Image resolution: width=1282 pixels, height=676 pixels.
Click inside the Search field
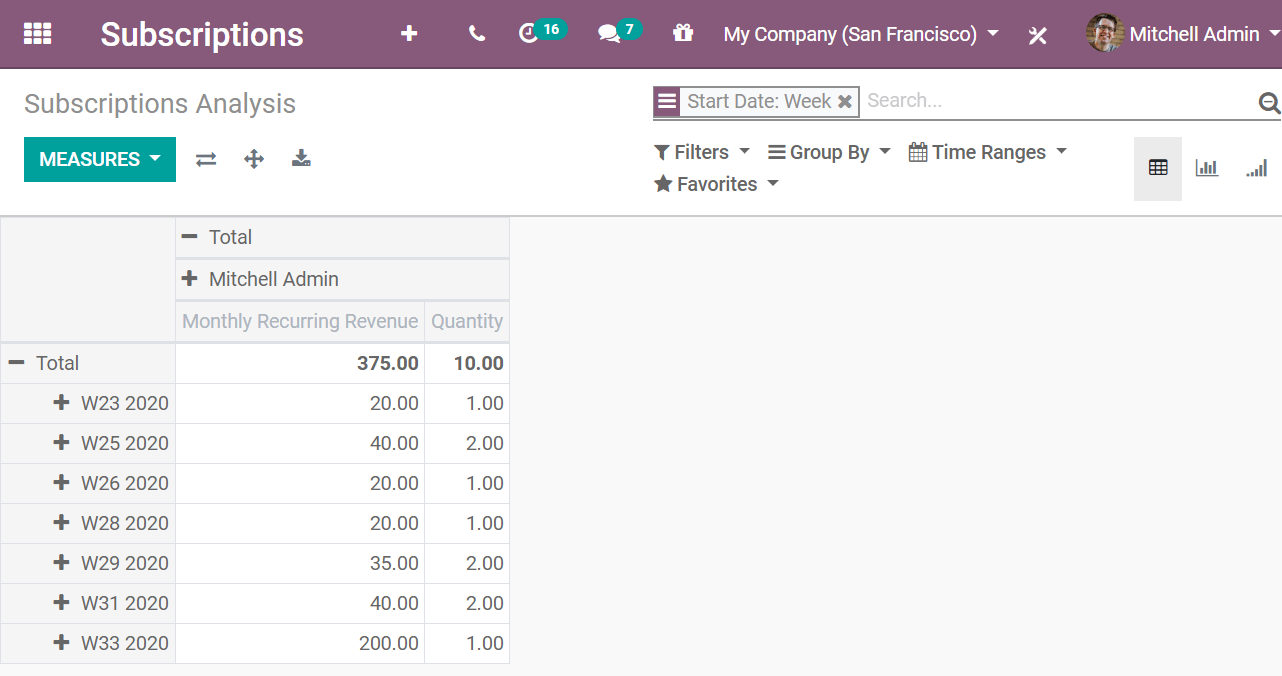(x=1000, y=100)
